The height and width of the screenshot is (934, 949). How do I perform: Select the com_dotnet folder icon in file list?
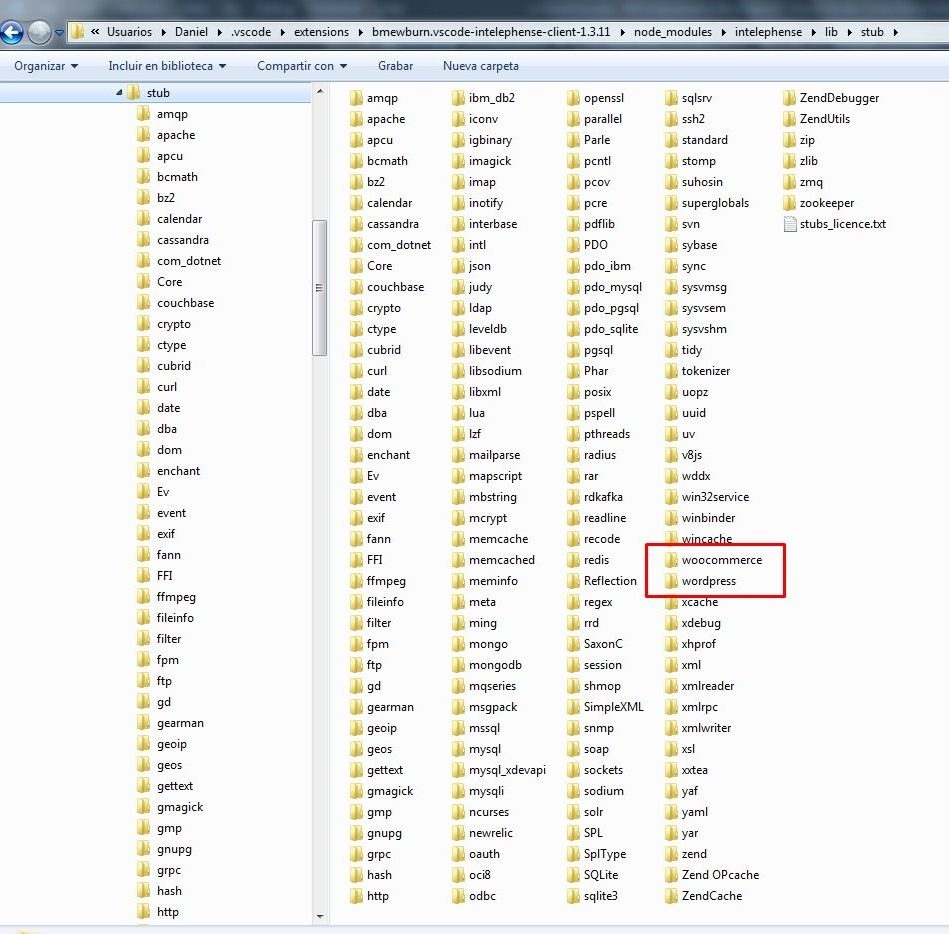point(356,245)
